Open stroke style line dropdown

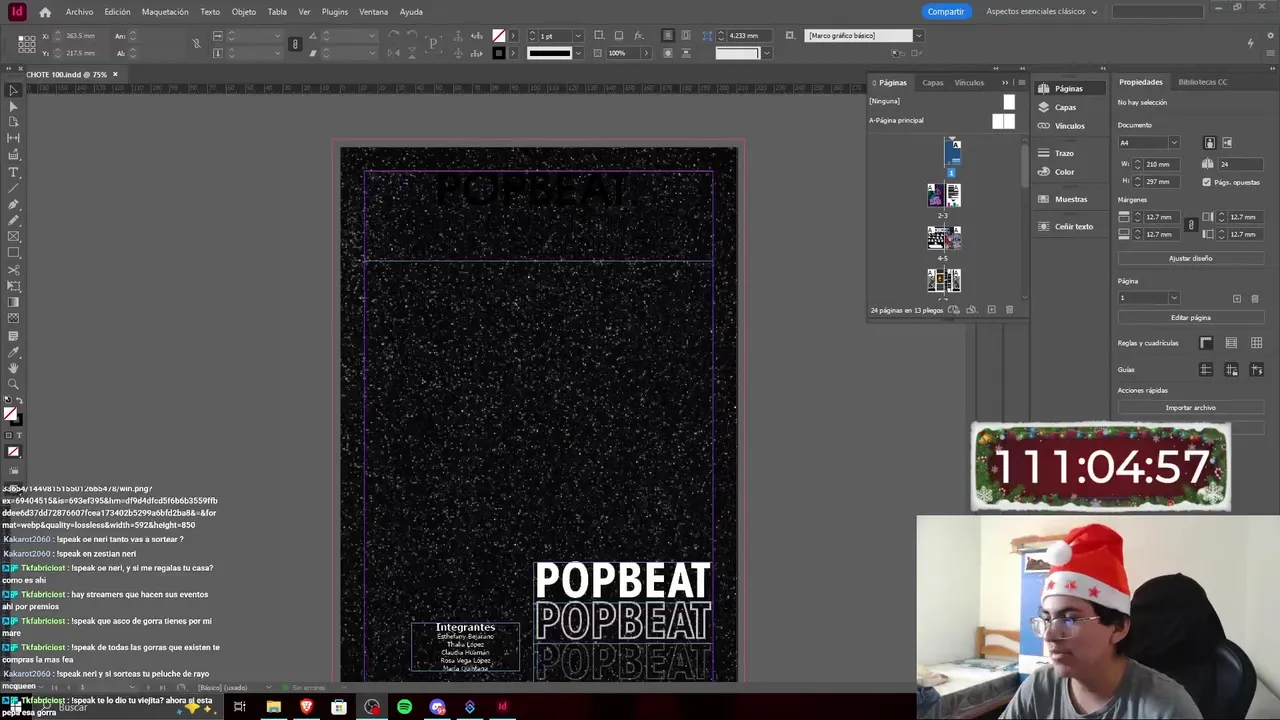(x=578, y=53)
